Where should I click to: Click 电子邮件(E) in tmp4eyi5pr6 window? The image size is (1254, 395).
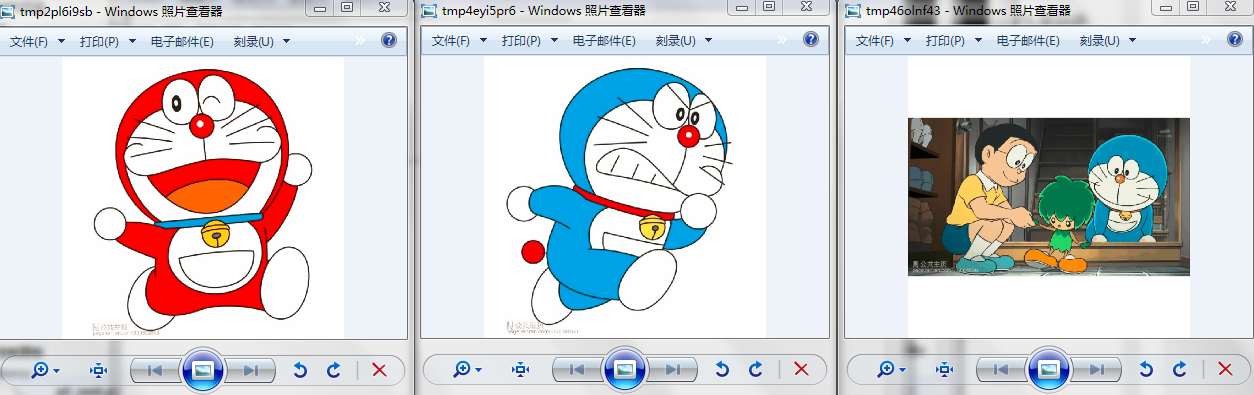[604, 41]
